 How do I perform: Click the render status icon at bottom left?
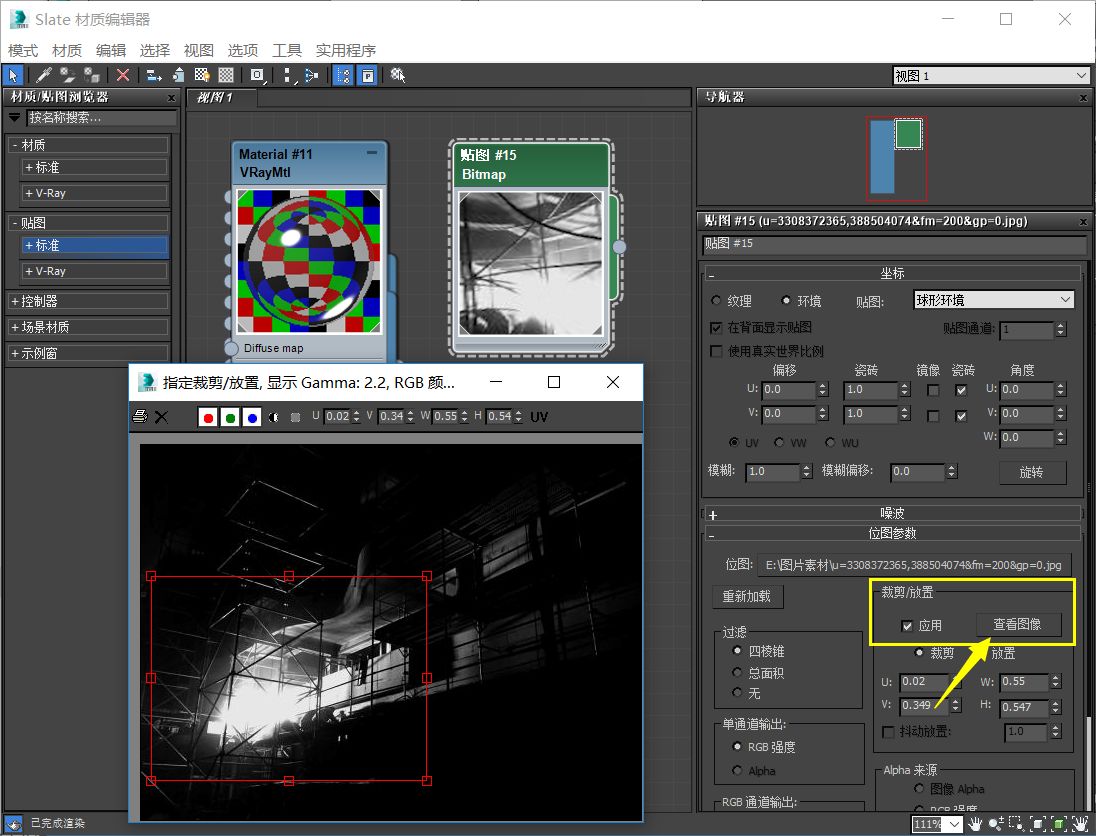(x=13, y=824)
